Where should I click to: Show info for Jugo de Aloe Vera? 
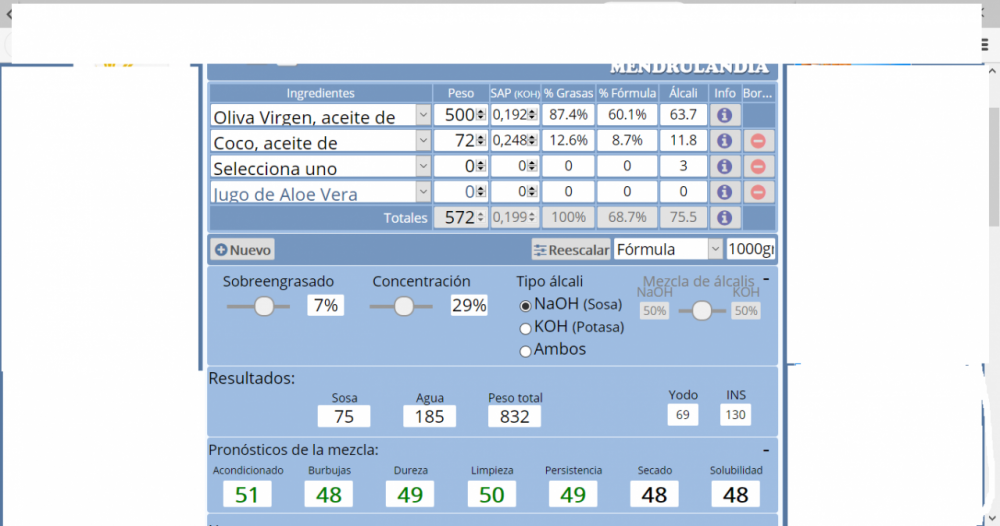point(724,192)
